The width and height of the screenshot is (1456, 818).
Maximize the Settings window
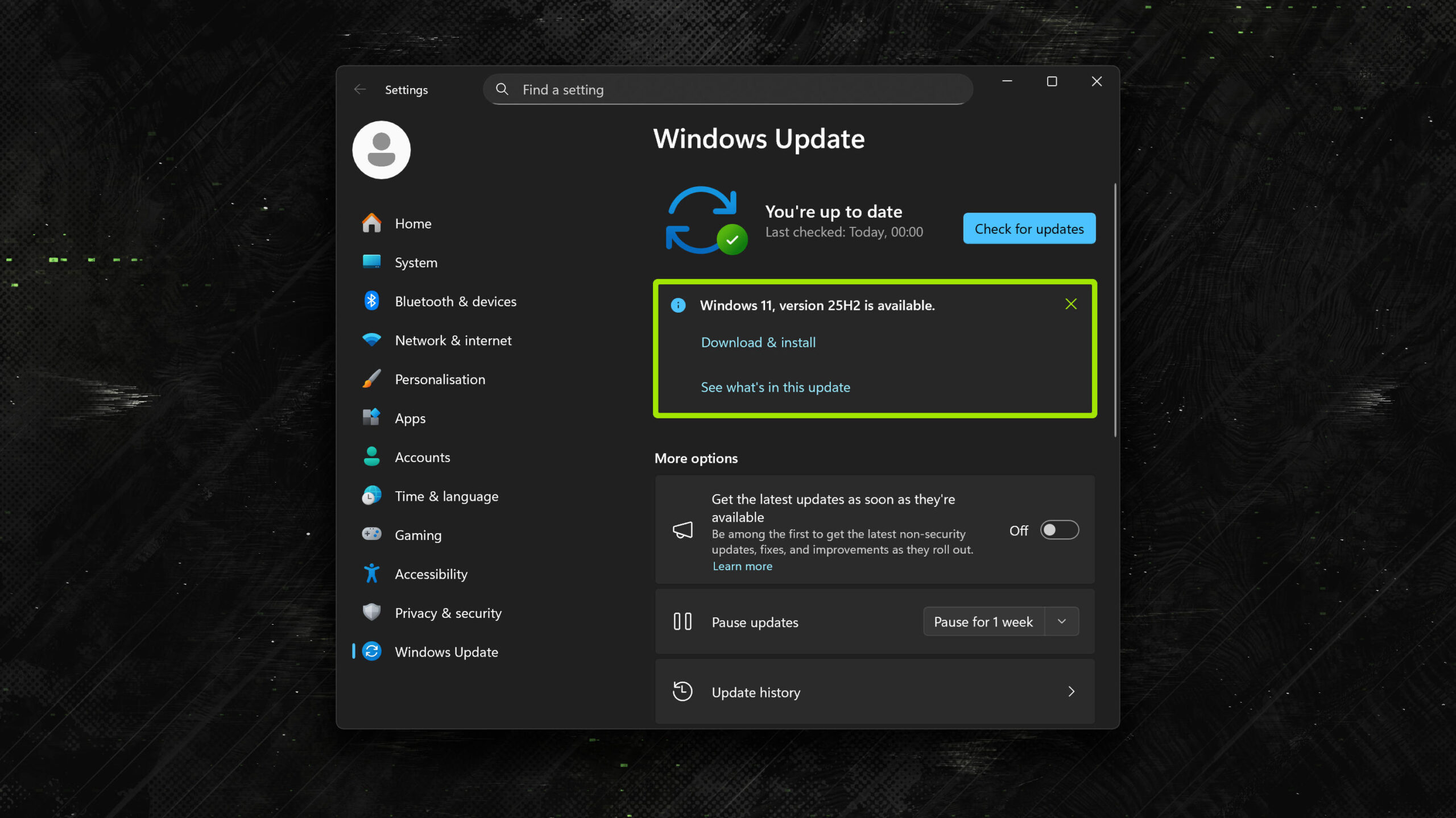(1052, 81)
